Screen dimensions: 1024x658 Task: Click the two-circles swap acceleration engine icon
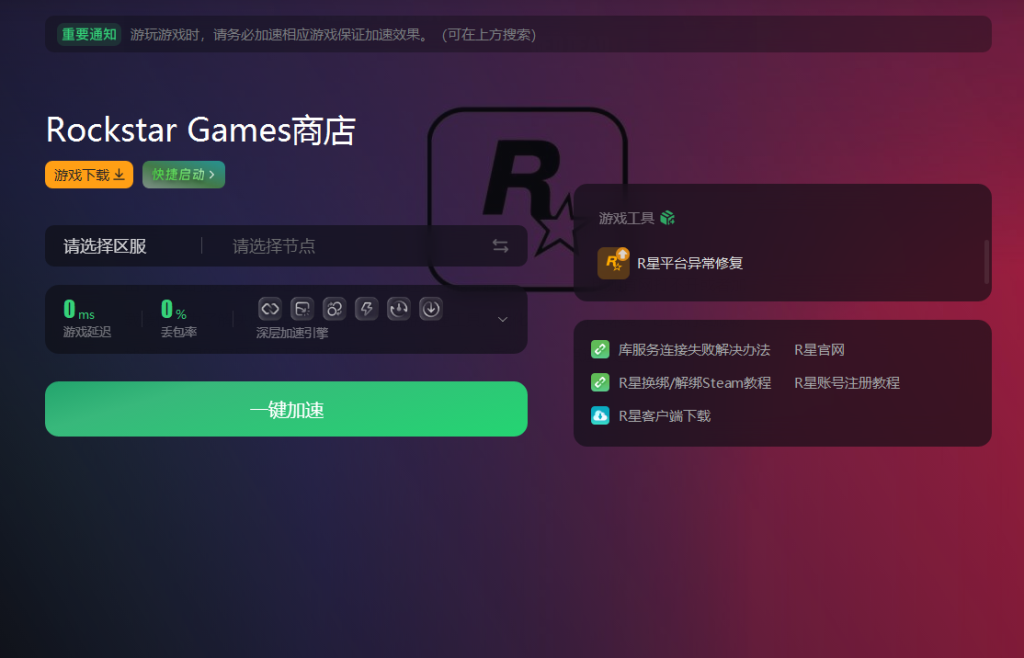334,309
